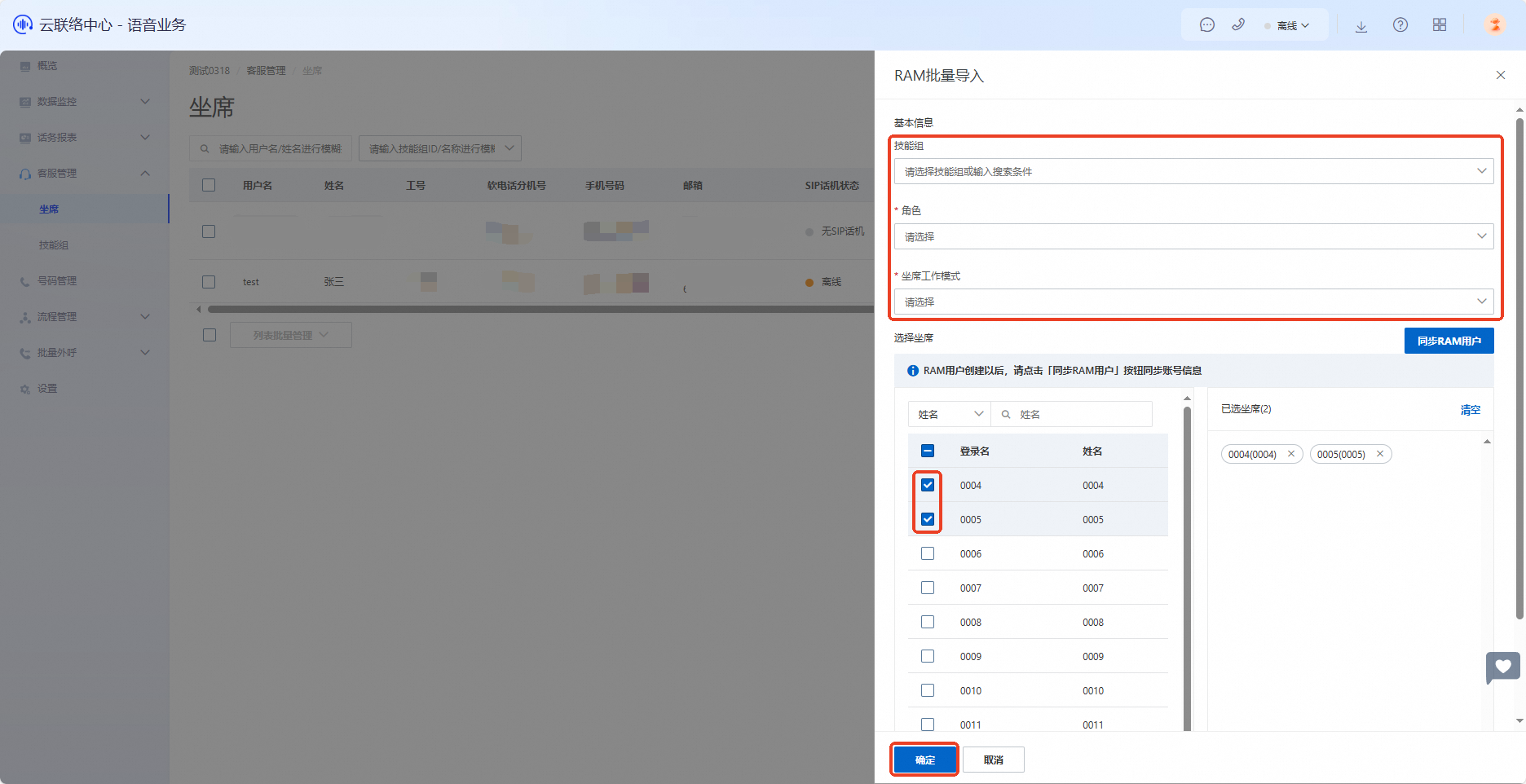Click the 确定 button
Image resolution: width=1526 pixels, height=784 pixels.
pyautogui.click(x=925, y=760)
